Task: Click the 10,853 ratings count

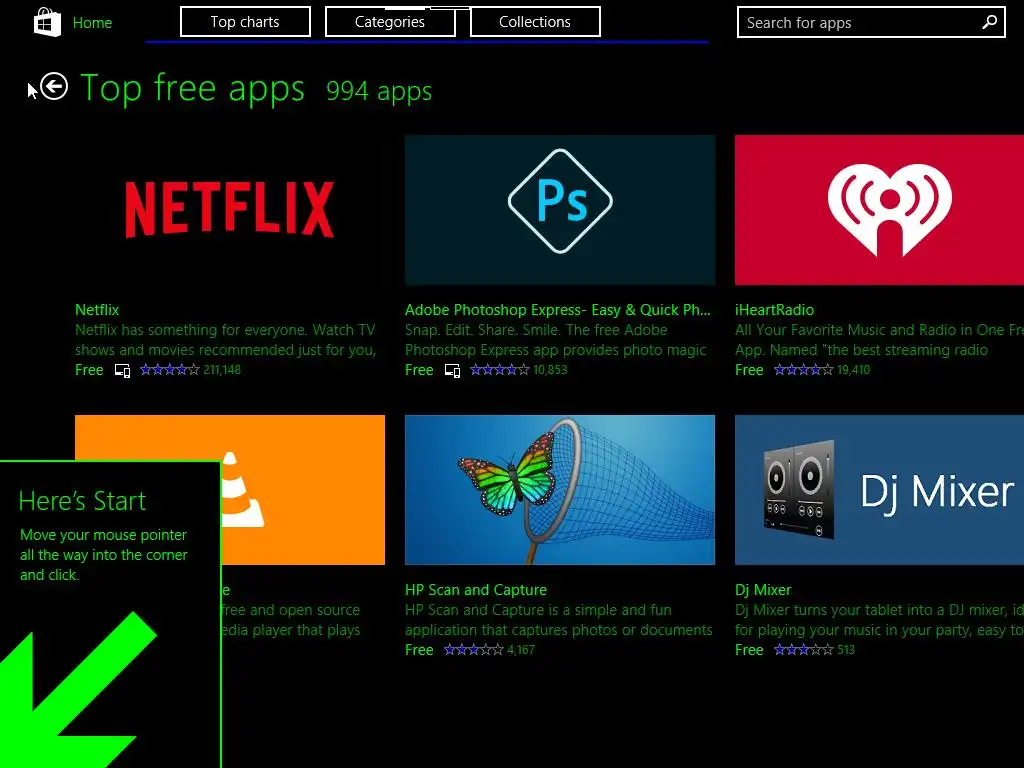Action: [551, 370]
